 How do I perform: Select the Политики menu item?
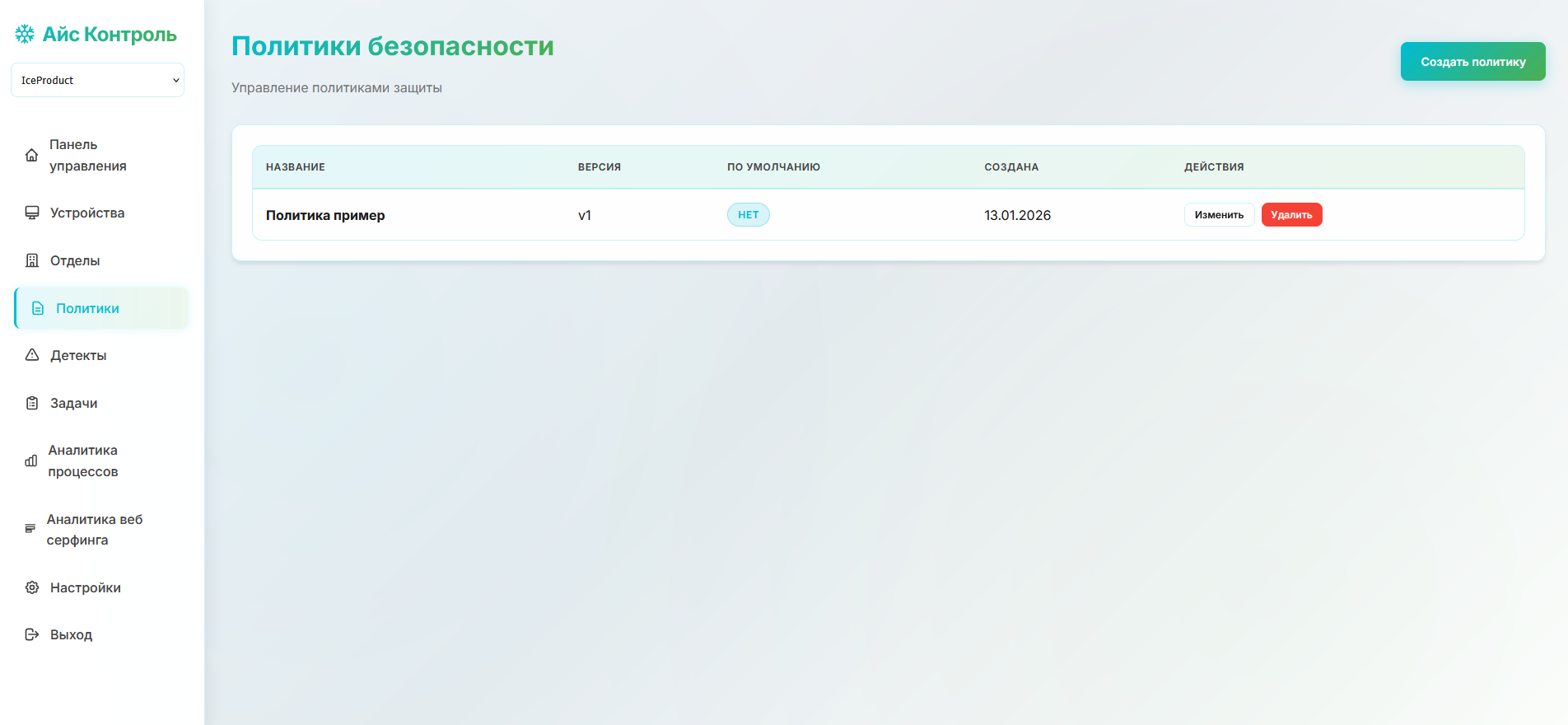101,308
